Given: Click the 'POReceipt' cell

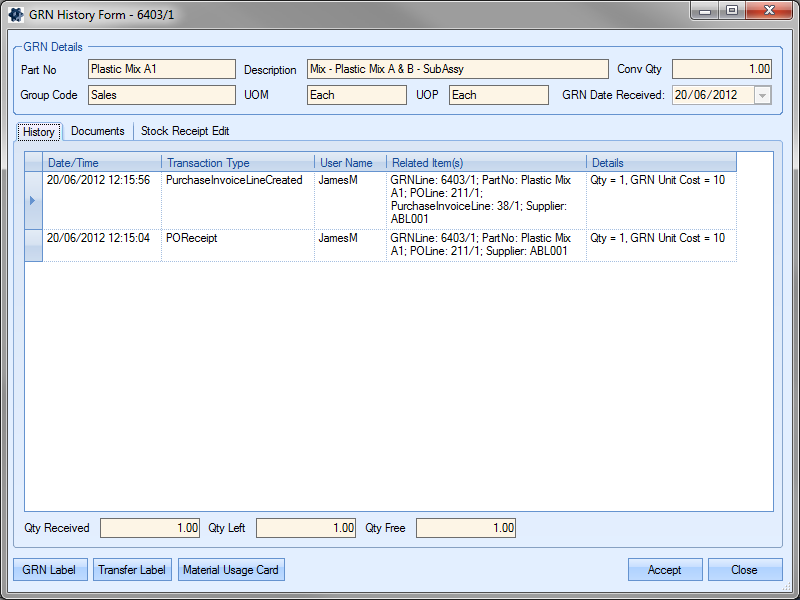Looking at the screenshot, I should 238,246.
